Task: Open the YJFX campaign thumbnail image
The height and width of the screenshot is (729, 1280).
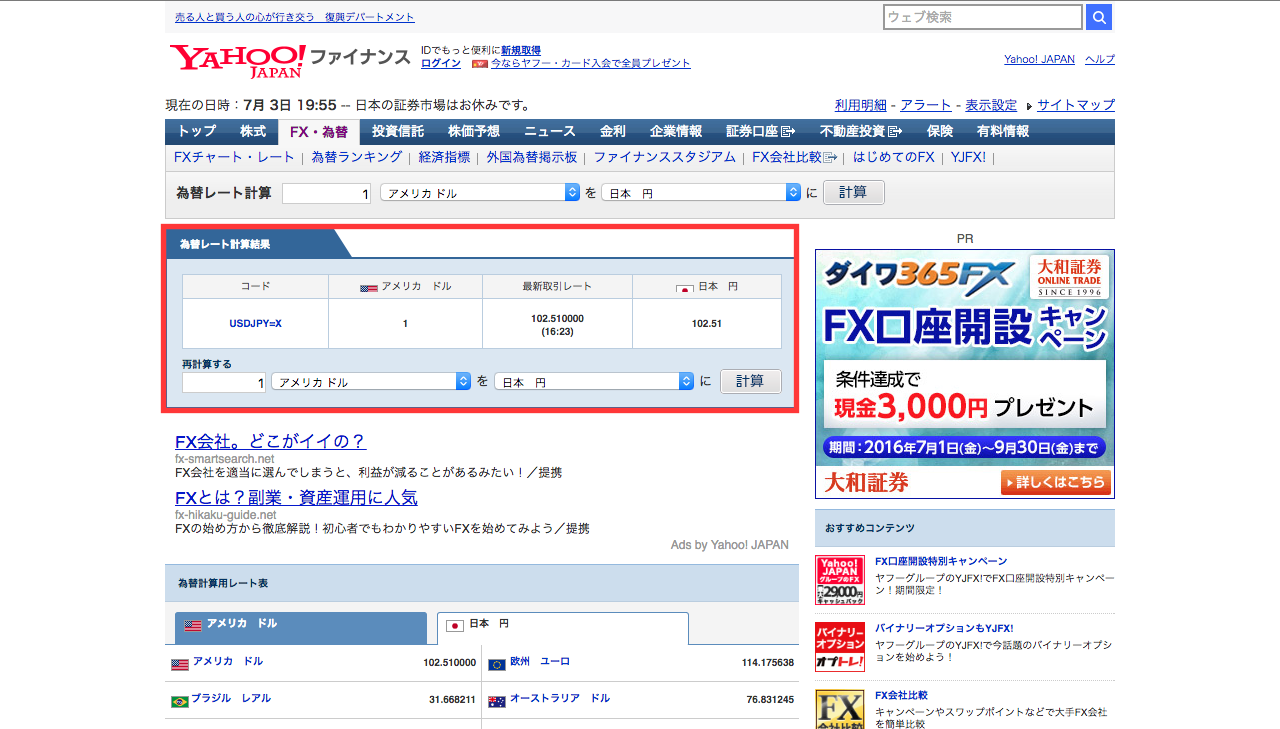Action: tap(840, 580)
